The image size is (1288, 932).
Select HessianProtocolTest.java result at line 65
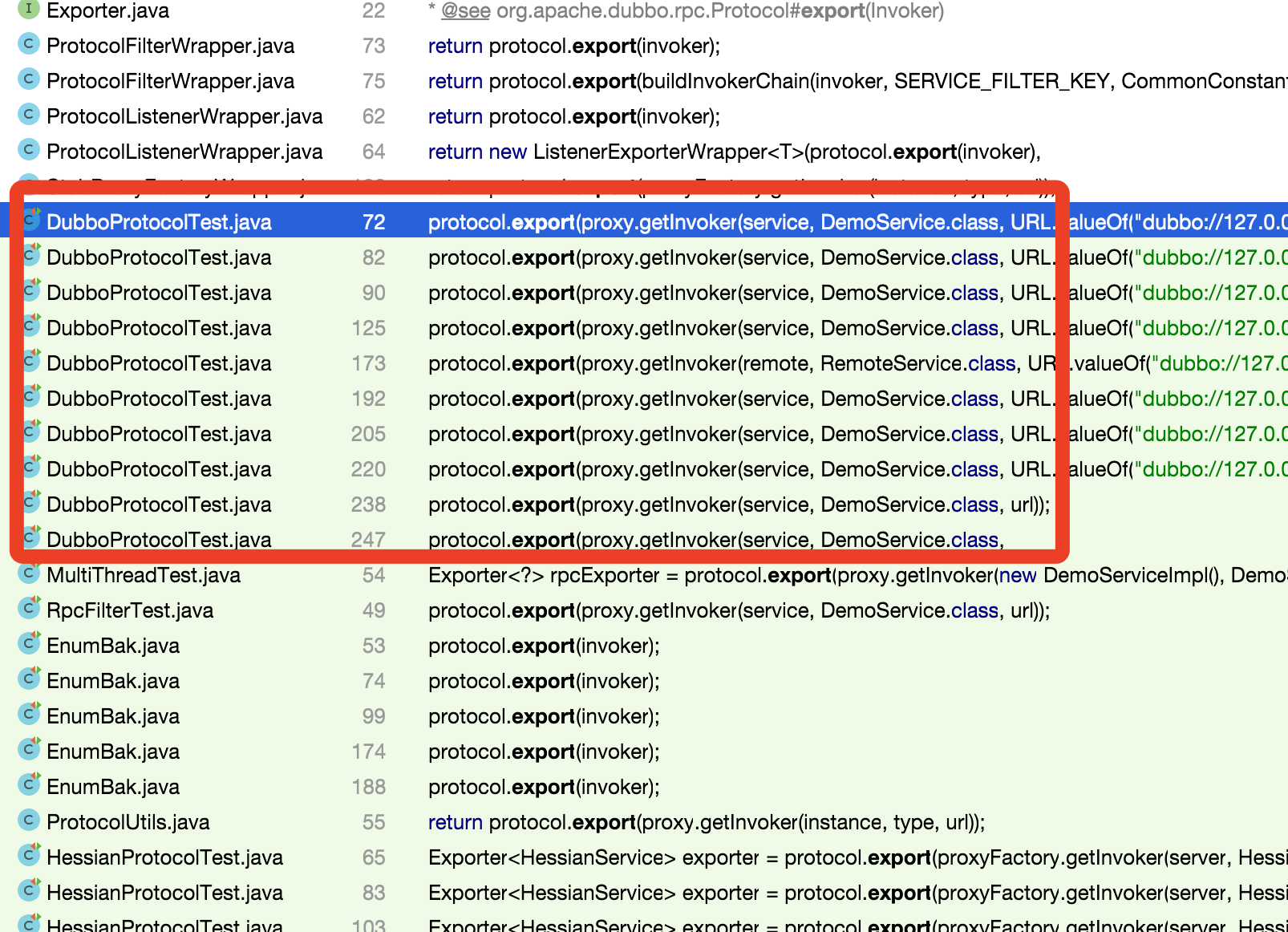[644, 857]
